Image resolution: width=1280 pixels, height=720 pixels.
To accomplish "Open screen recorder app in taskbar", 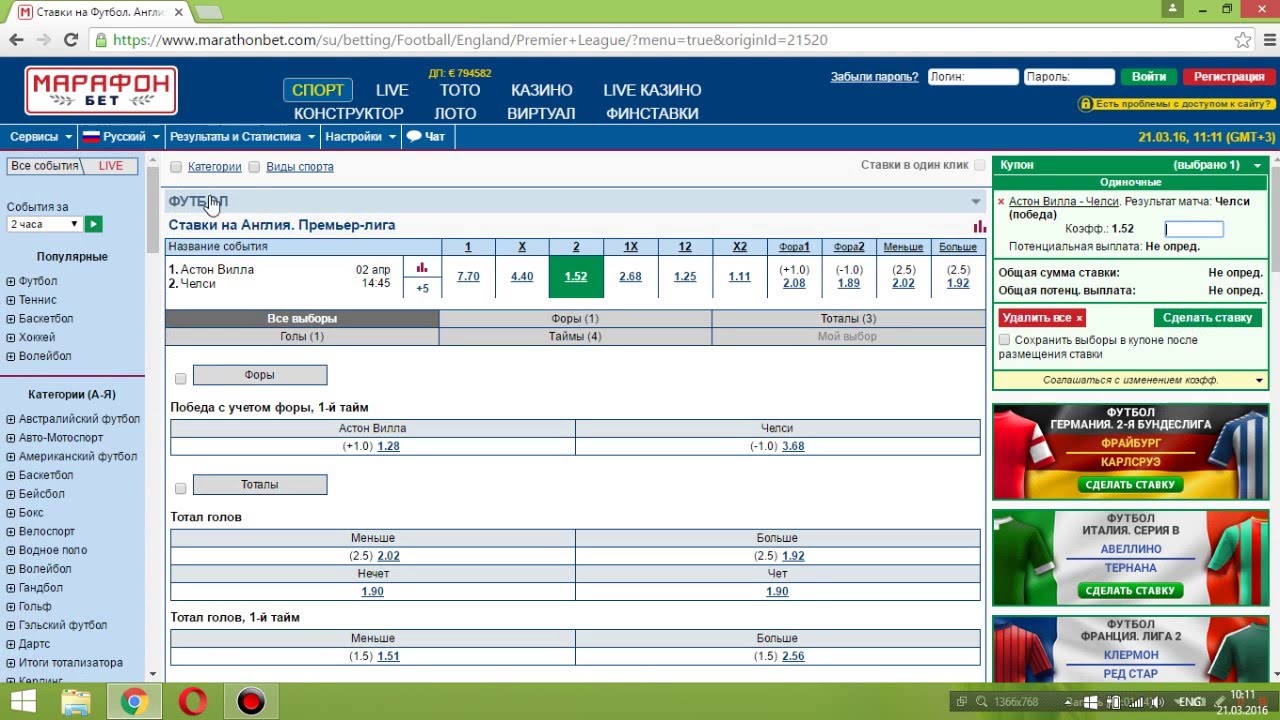I will click(x=250, y=702).
